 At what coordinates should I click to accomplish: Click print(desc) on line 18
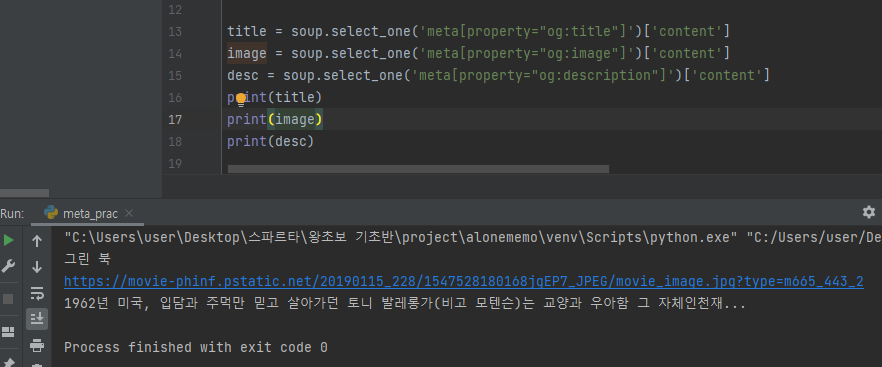click(271, 141)
